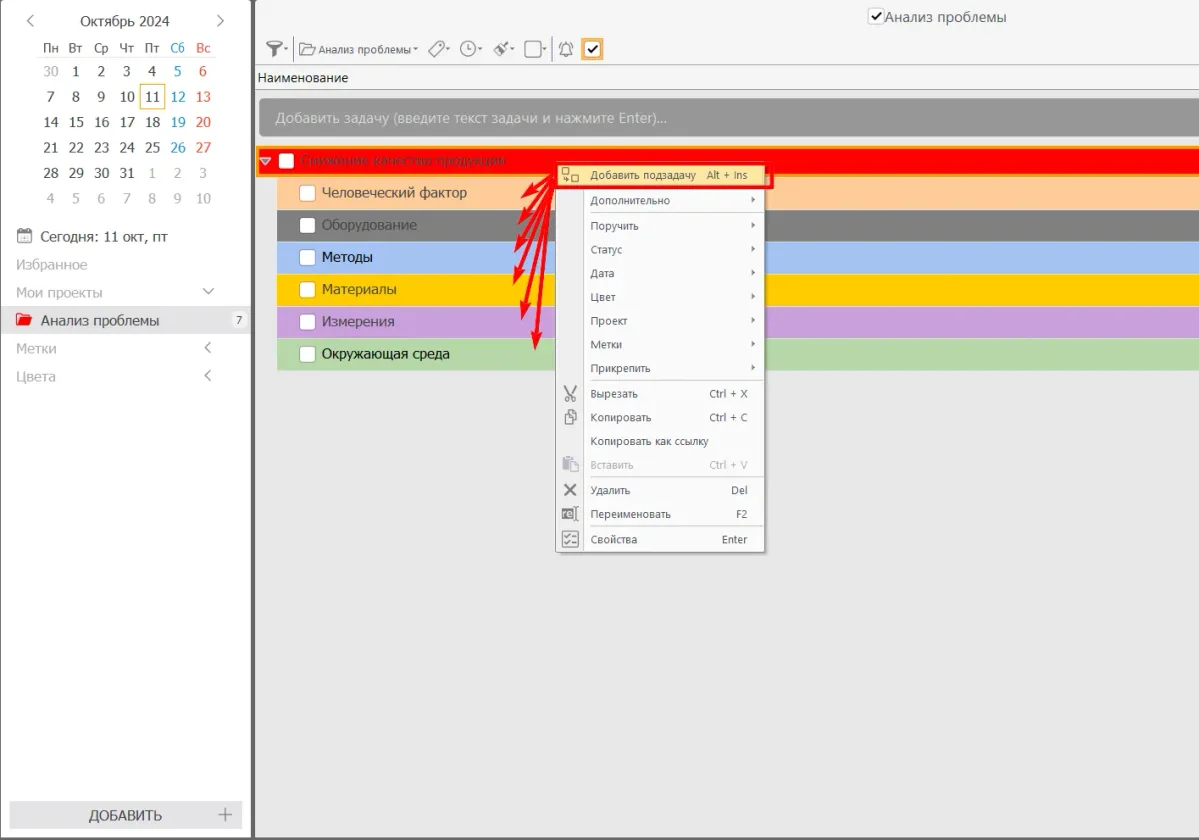
Task: Click the X icon beside Удалить
Action: 570,490
